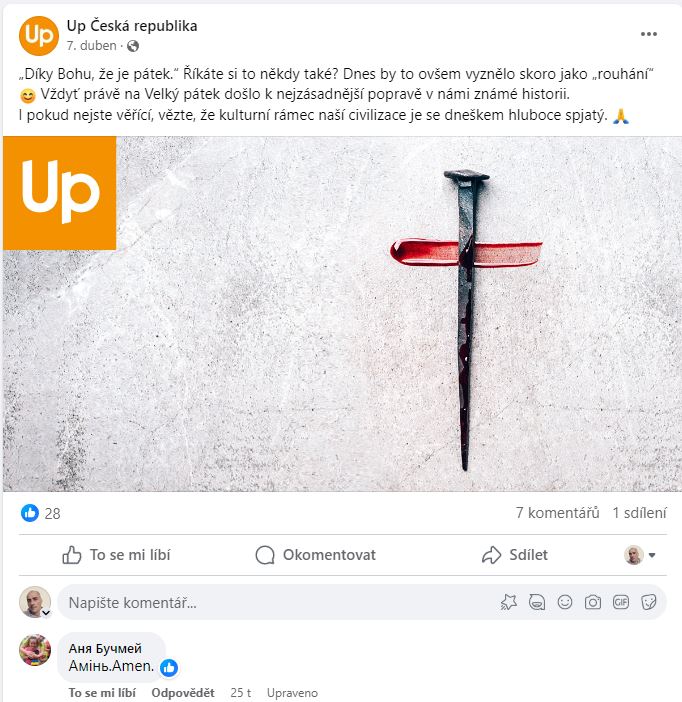Open the avatar sticker icon in comment box
This screenshot has height=702, width=682.
[x=509, y=602]
